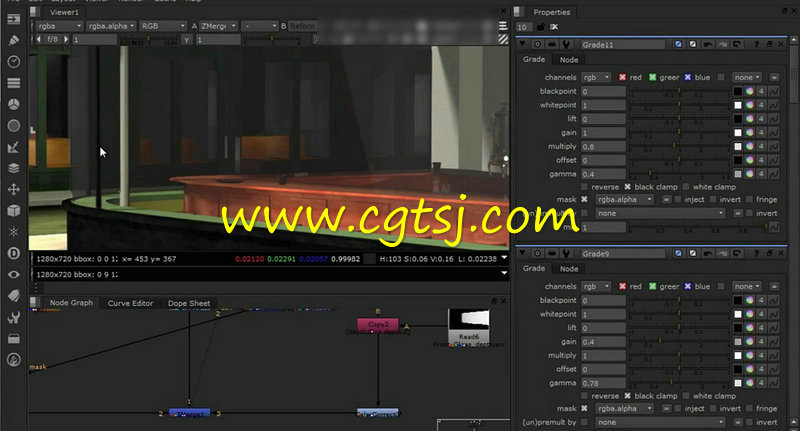Open the viewer rgba layer dropdown
Viewport: 800px width, 431px height.
click(59, 26)
